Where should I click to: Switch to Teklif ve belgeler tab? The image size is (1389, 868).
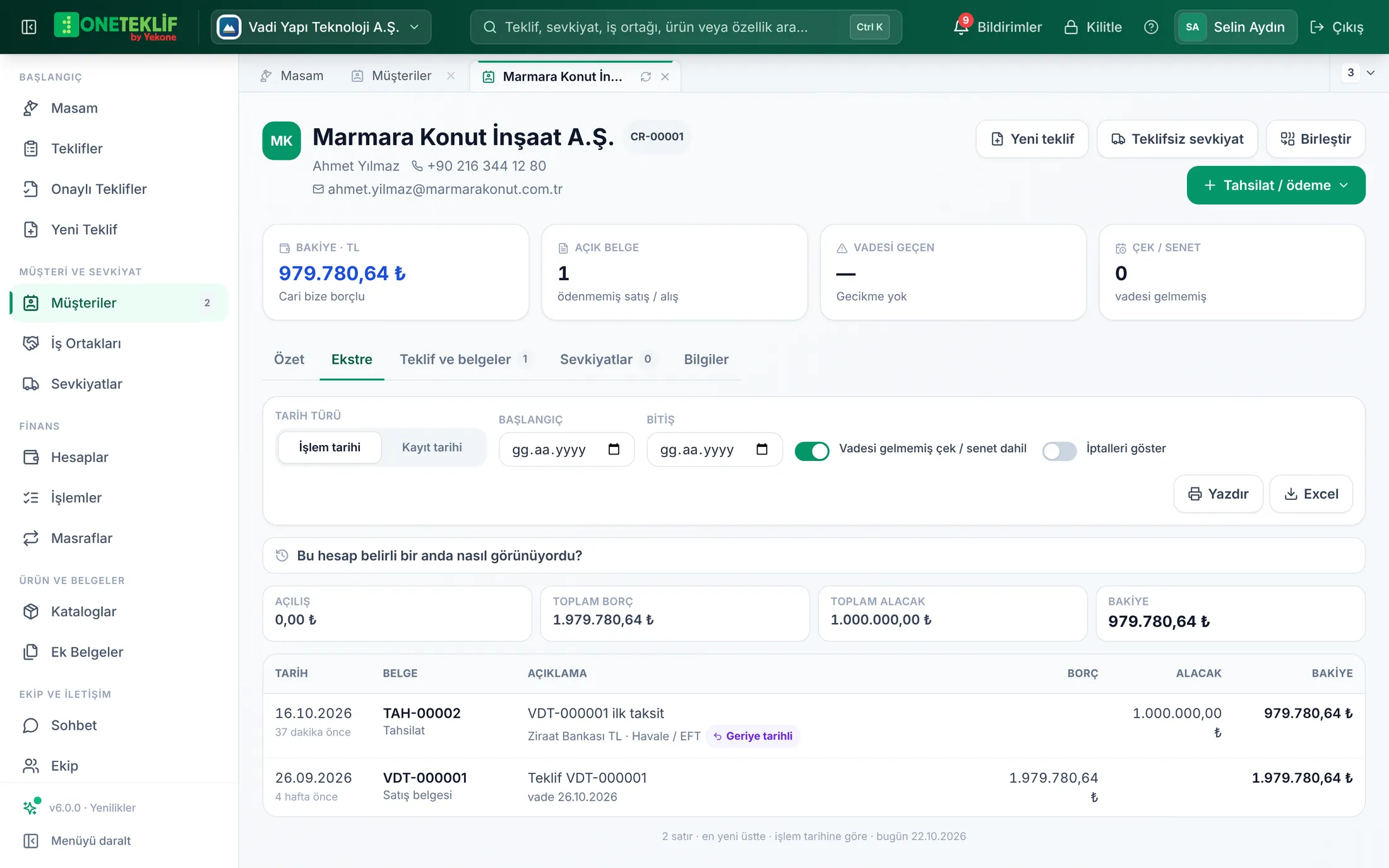[466, 359]
